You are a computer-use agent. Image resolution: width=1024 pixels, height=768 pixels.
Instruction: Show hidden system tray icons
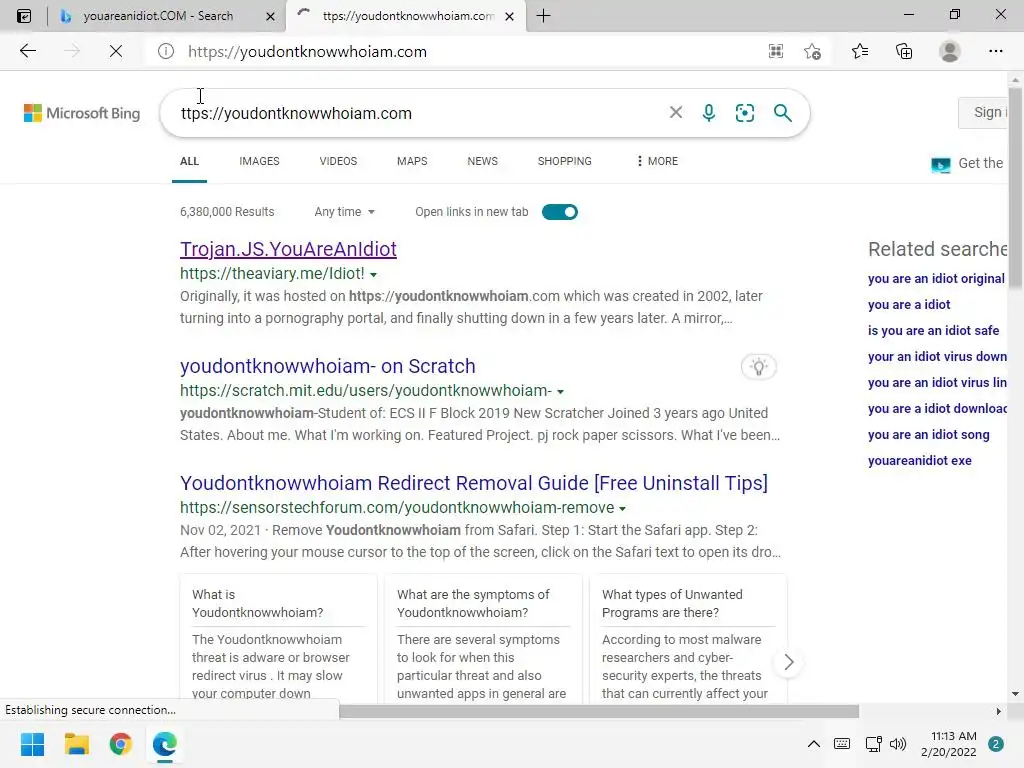click(814, 744)
